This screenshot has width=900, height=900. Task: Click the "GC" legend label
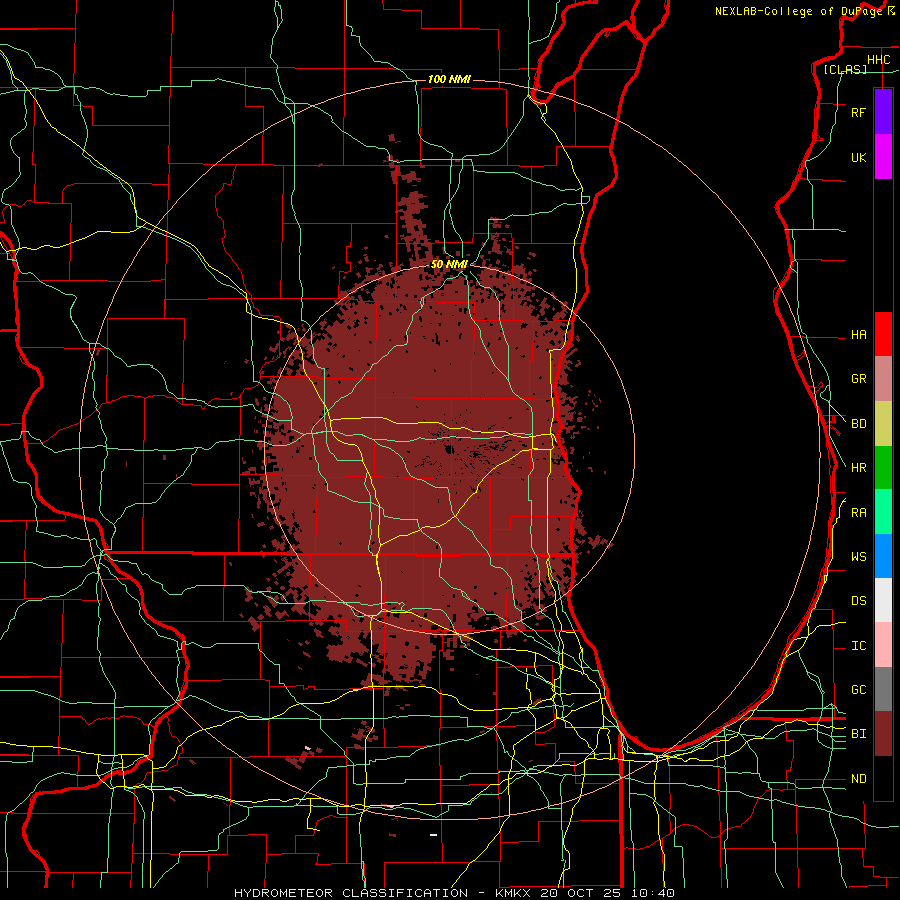(858, 690)
